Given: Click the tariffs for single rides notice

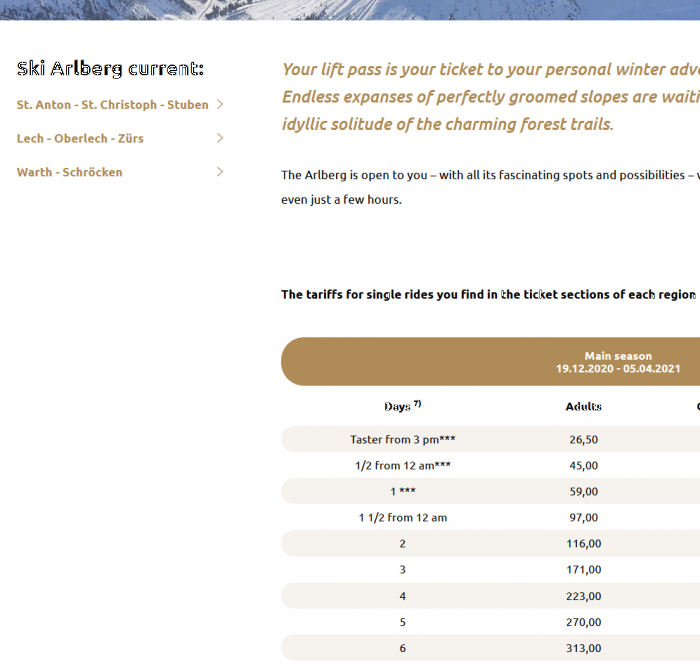Looking at the screenshot, I should (x=488, y=295).
